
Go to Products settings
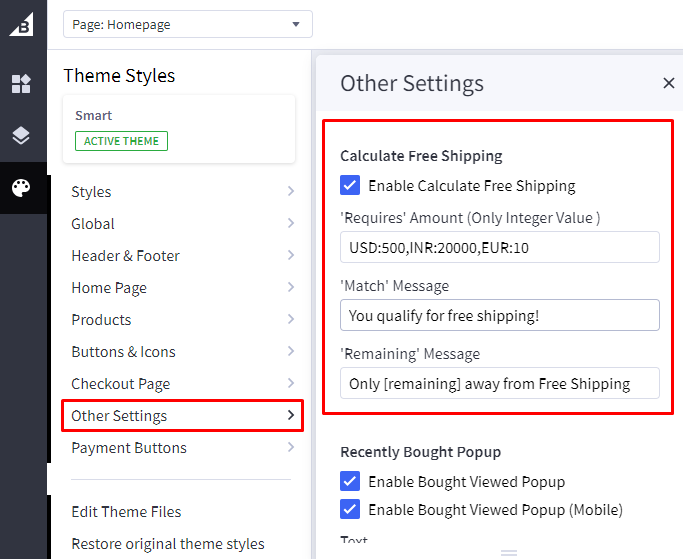(182, 320)
